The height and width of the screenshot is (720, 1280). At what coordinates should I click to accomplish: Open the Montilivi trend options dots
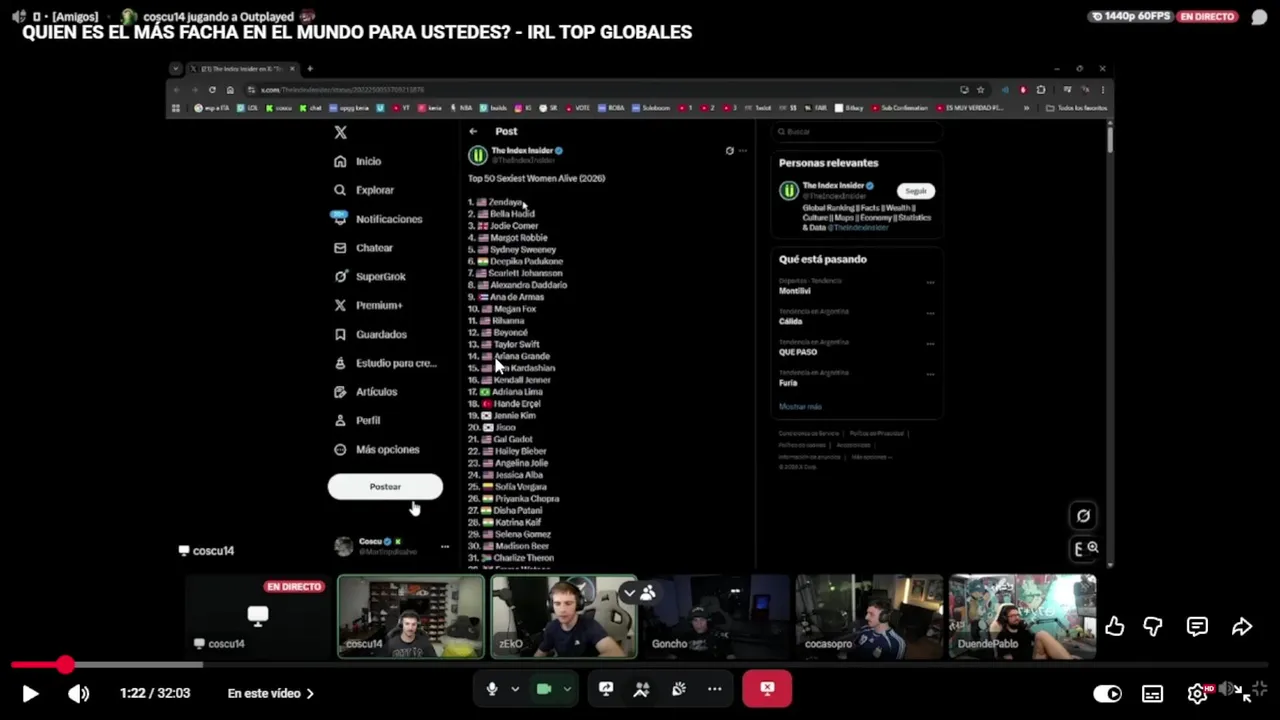[930, 282]
